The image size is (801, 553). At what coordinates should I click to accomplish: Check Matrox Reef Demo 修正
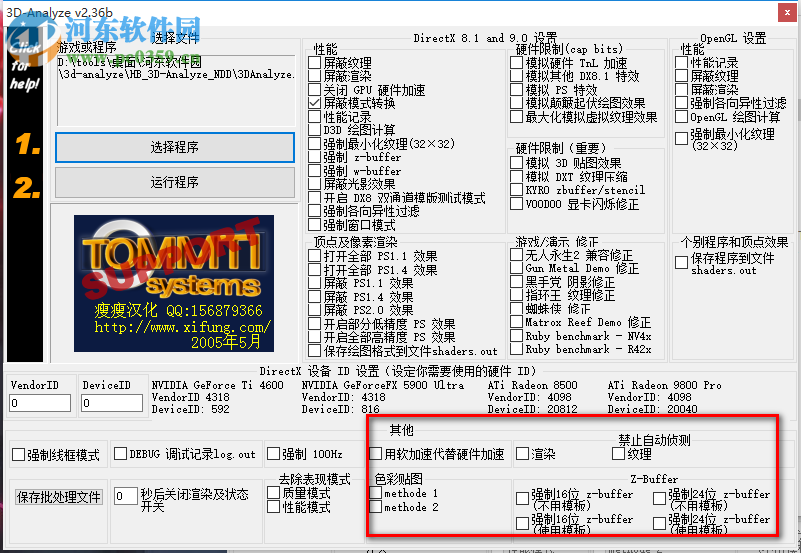click(x=516, y=322)
